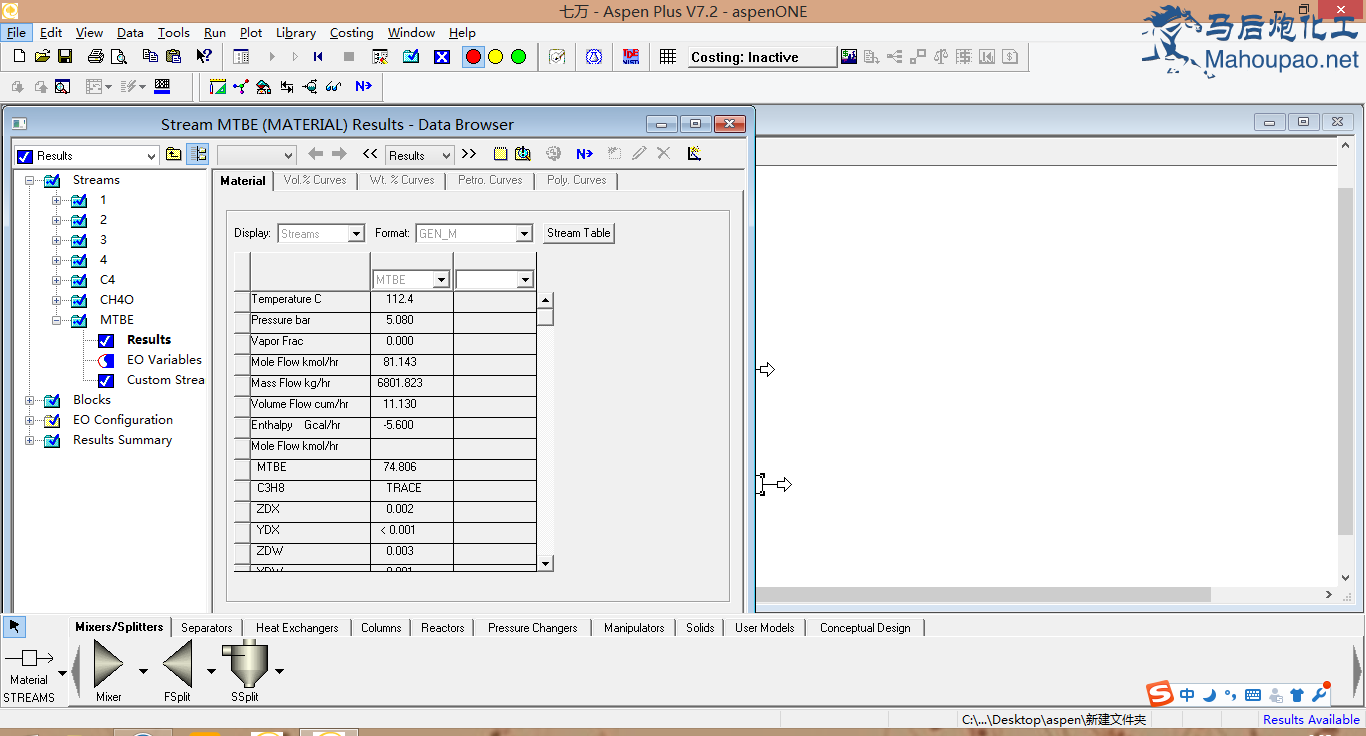Toggle the tree view icon in Data Browser
This screenshot has height=736, width=1366.
[x=198, y=154]
